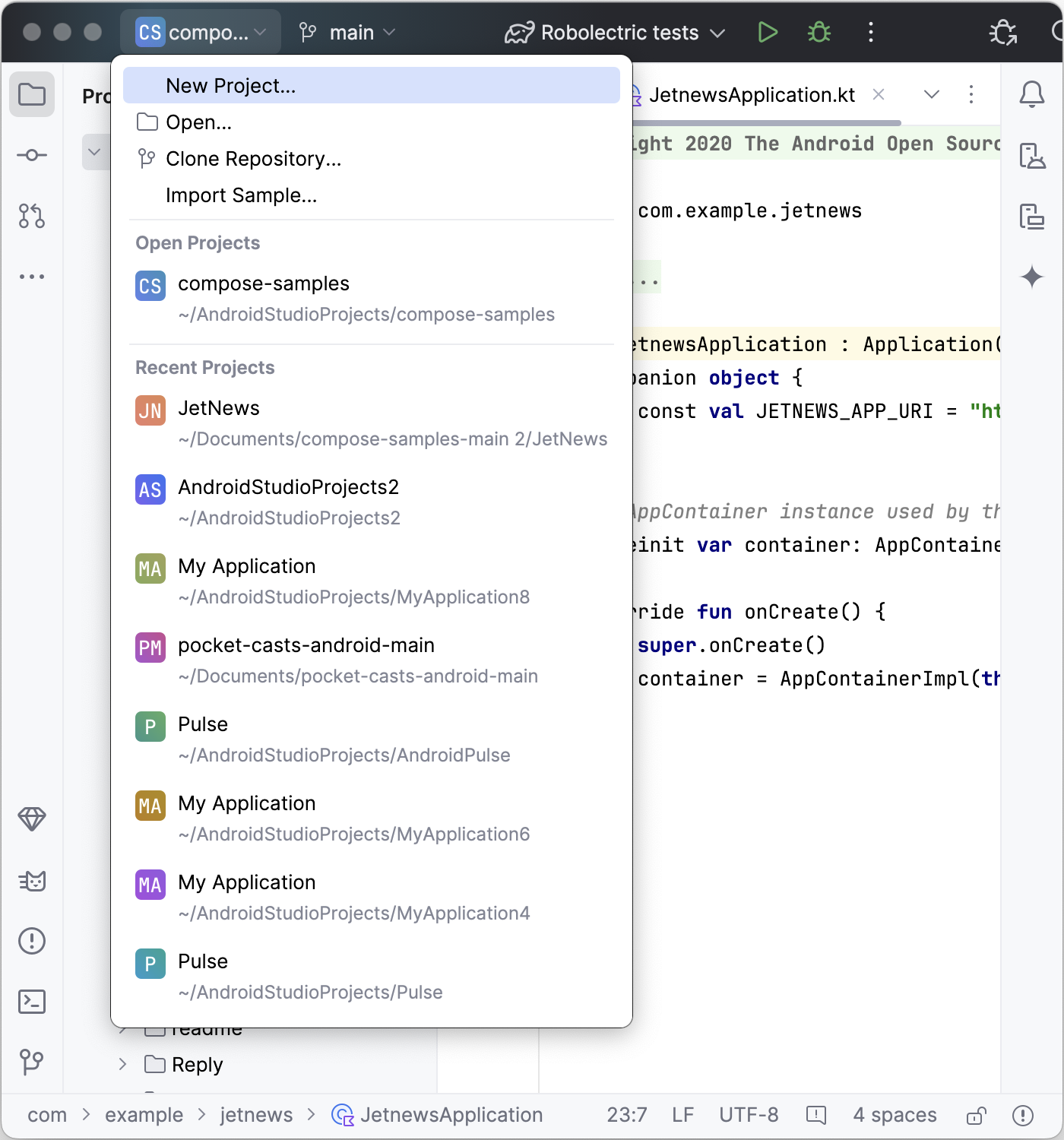Select New Project... from the menu
This screenshot has height=1140, width=1064.
tap(231, 86)
